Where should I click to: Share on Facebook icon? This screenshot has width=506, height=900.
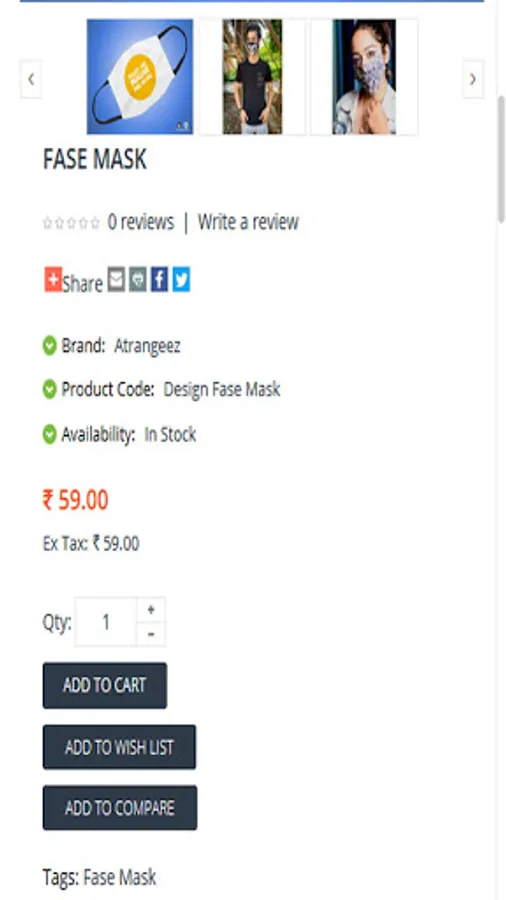coord(159,280)
